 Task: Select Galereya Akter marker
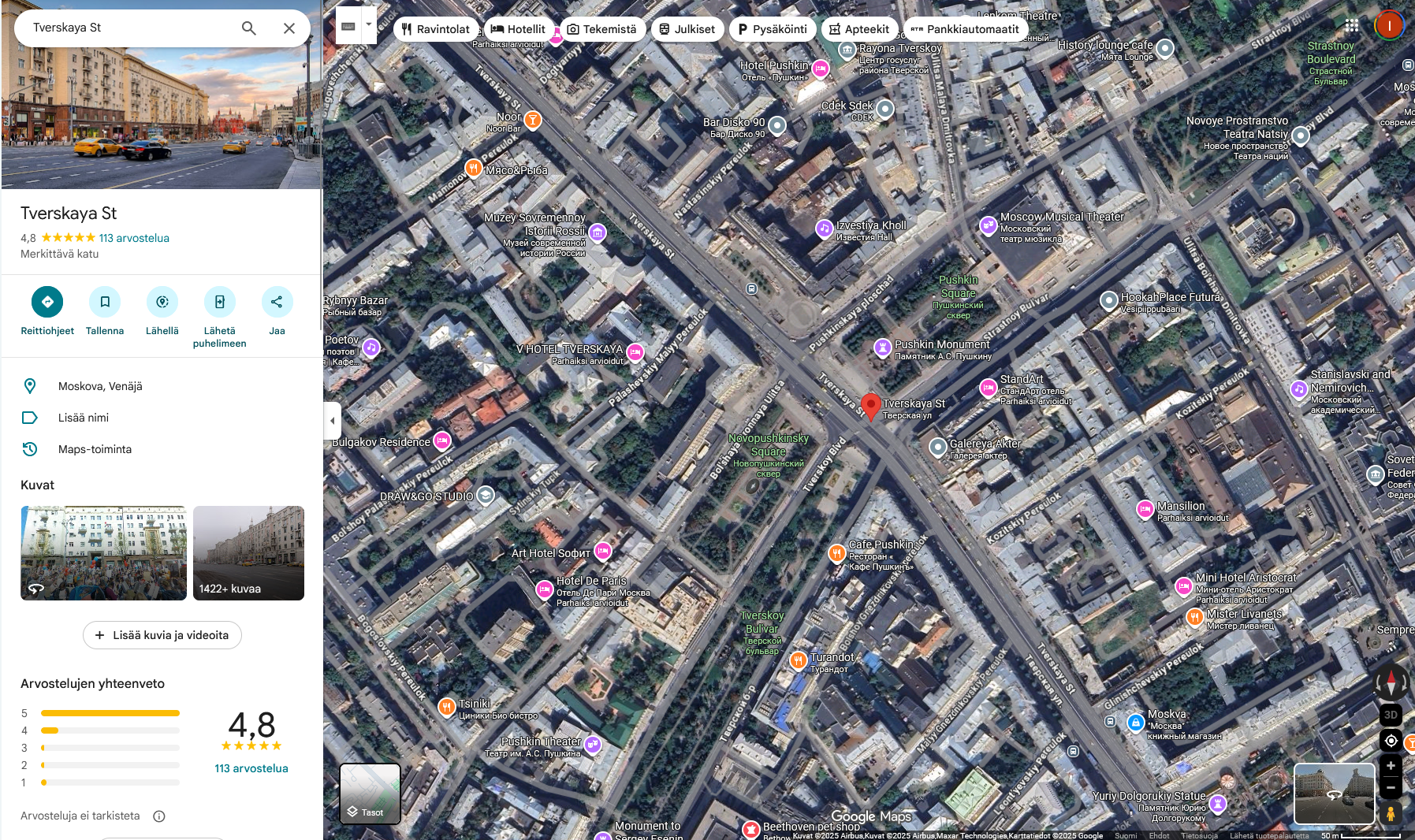(938, 447)
